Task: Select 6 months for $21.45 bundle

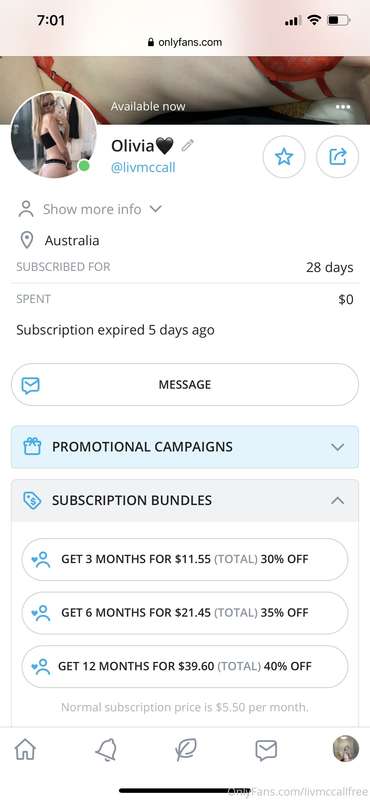Action: click(185, 613)
